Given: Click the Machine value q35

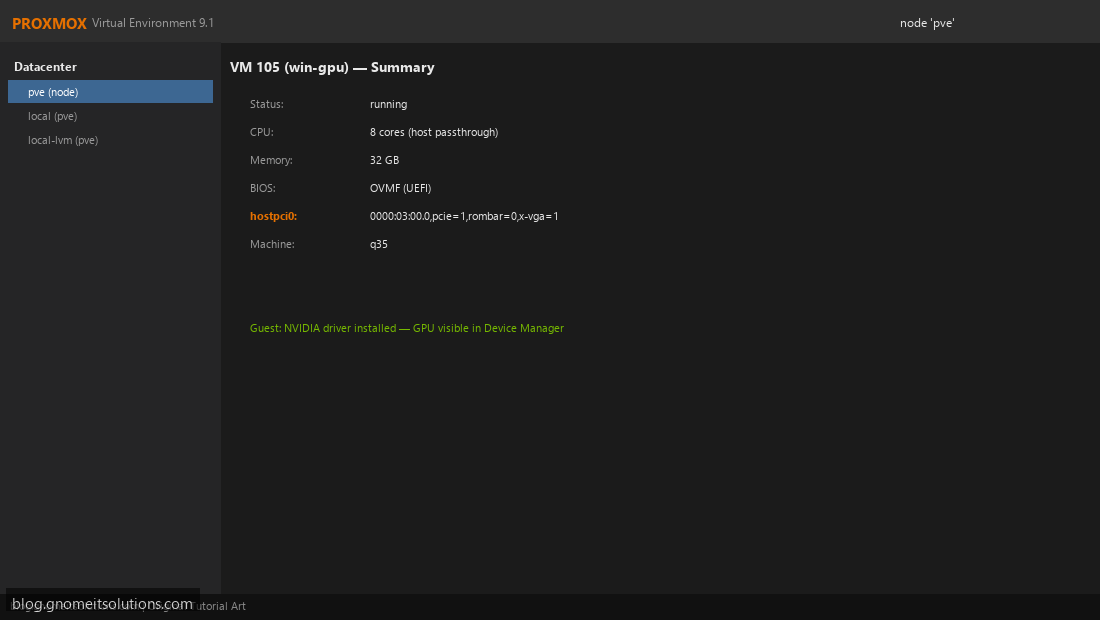Looking at the screenshot, I should (379, 244).
